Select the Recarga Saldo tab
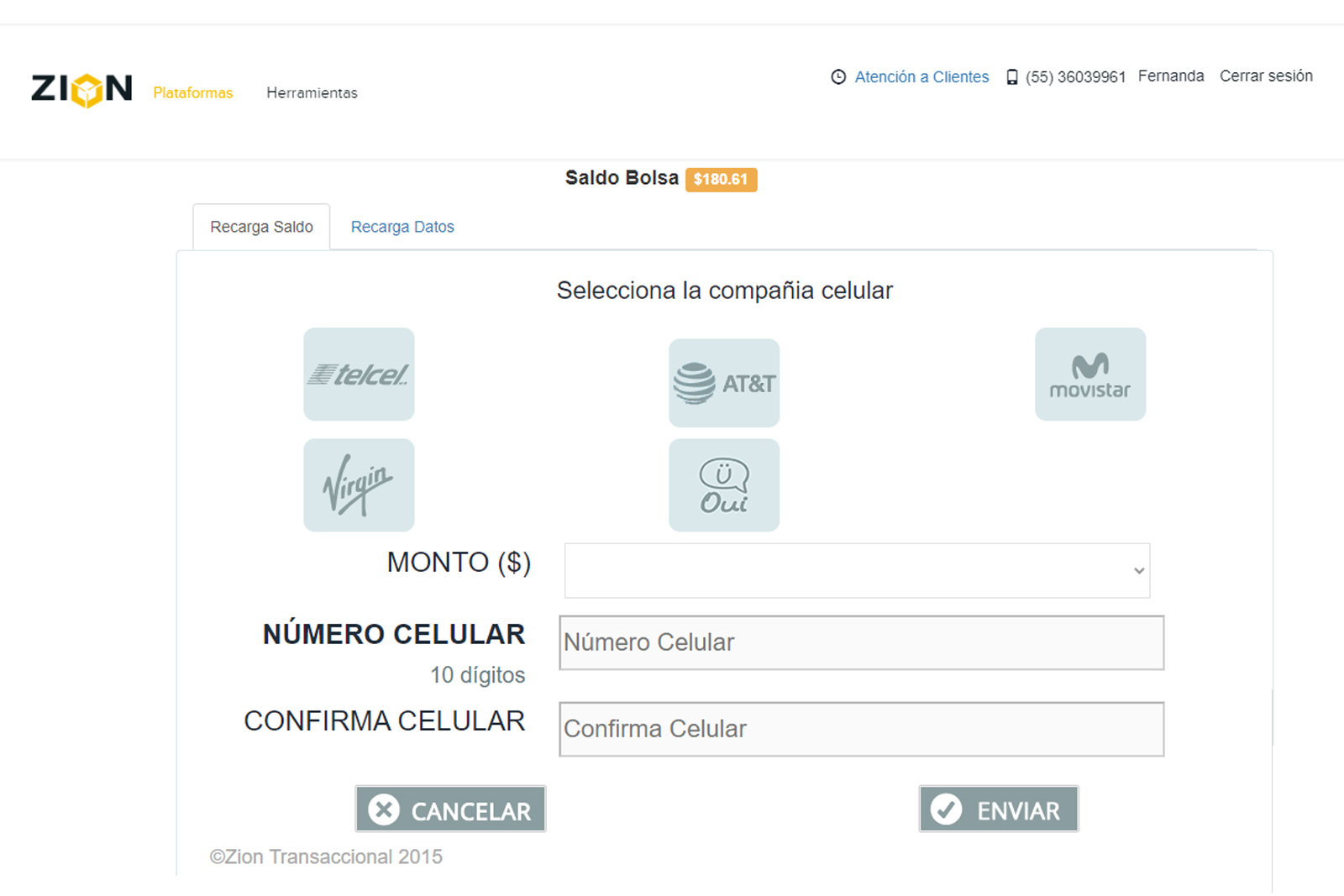Screen dimensions: 1344x896 (261, 227)
